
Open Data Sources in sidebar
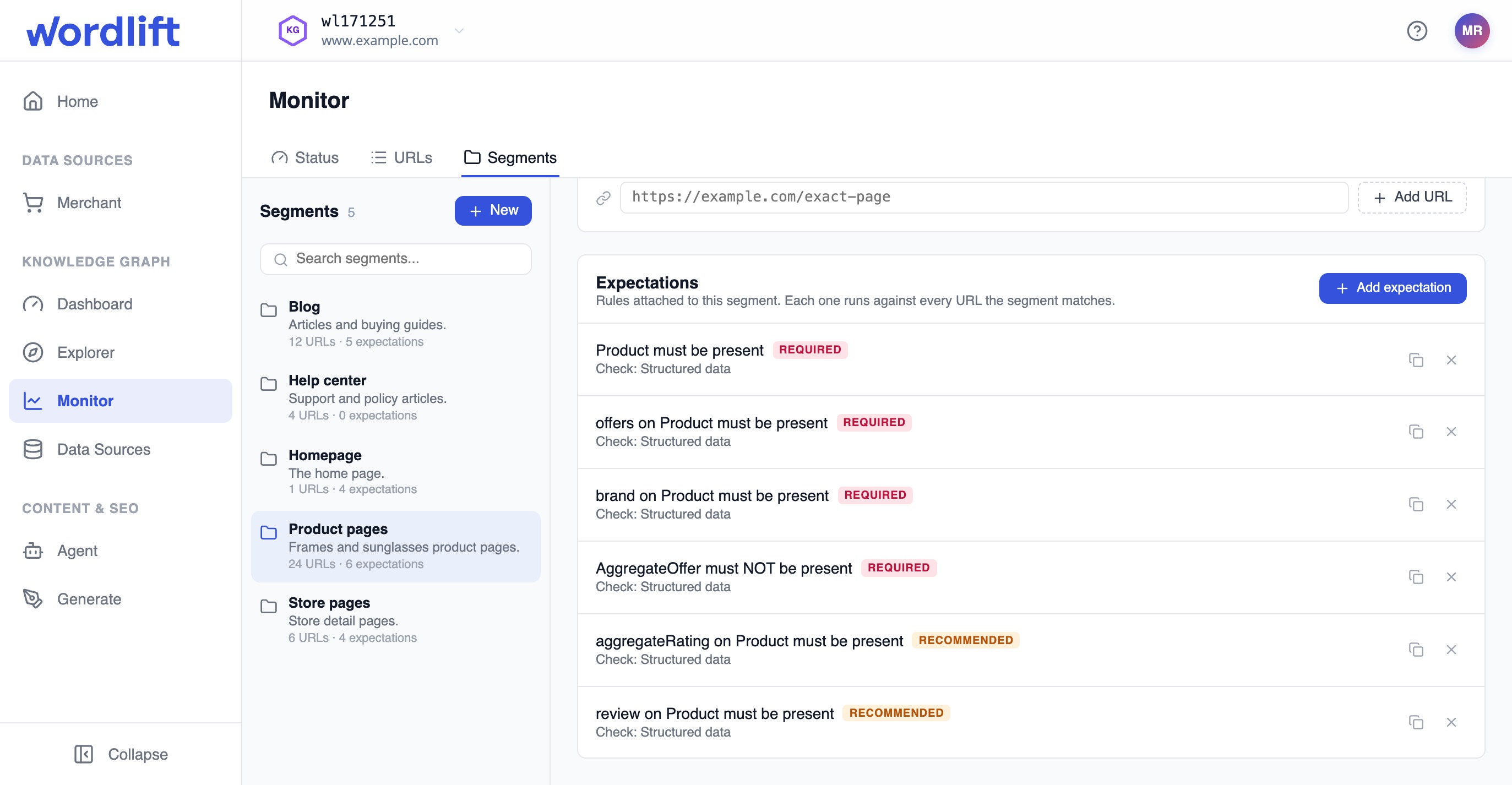121,449
